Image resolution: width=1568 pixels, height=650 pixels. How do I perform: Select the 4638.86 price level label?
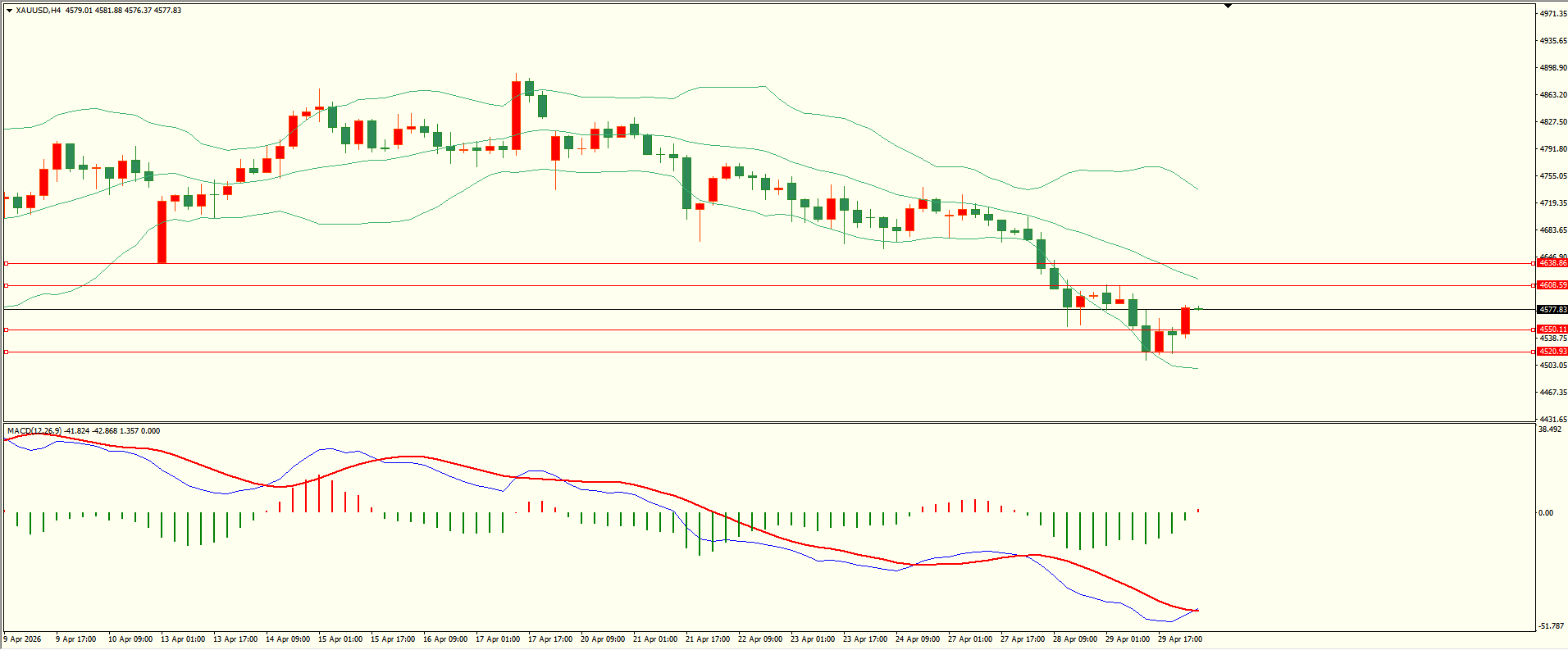(x=1552, y=263)
